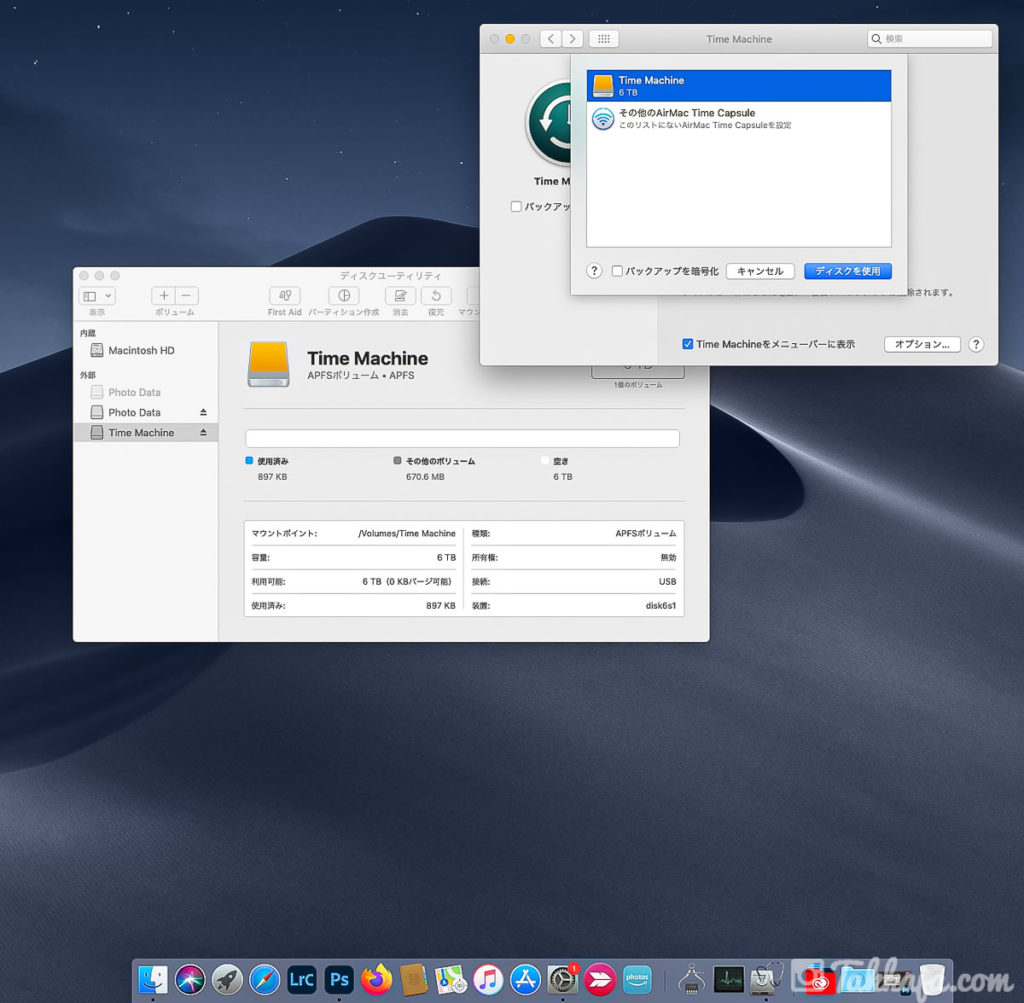This screenshot has width=1024, height=1003.
Task: Open the Options (オプション…) settings button
Action: (x=921, y=344)
